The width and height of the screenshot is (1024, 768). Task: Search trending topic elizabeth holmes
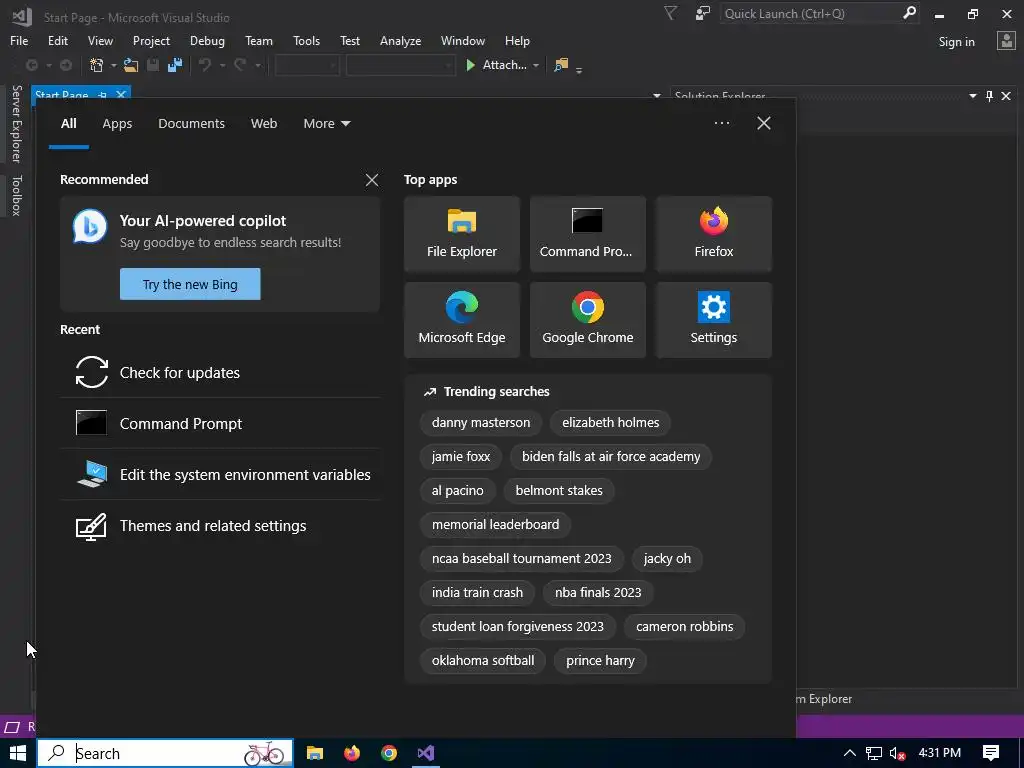611,423
